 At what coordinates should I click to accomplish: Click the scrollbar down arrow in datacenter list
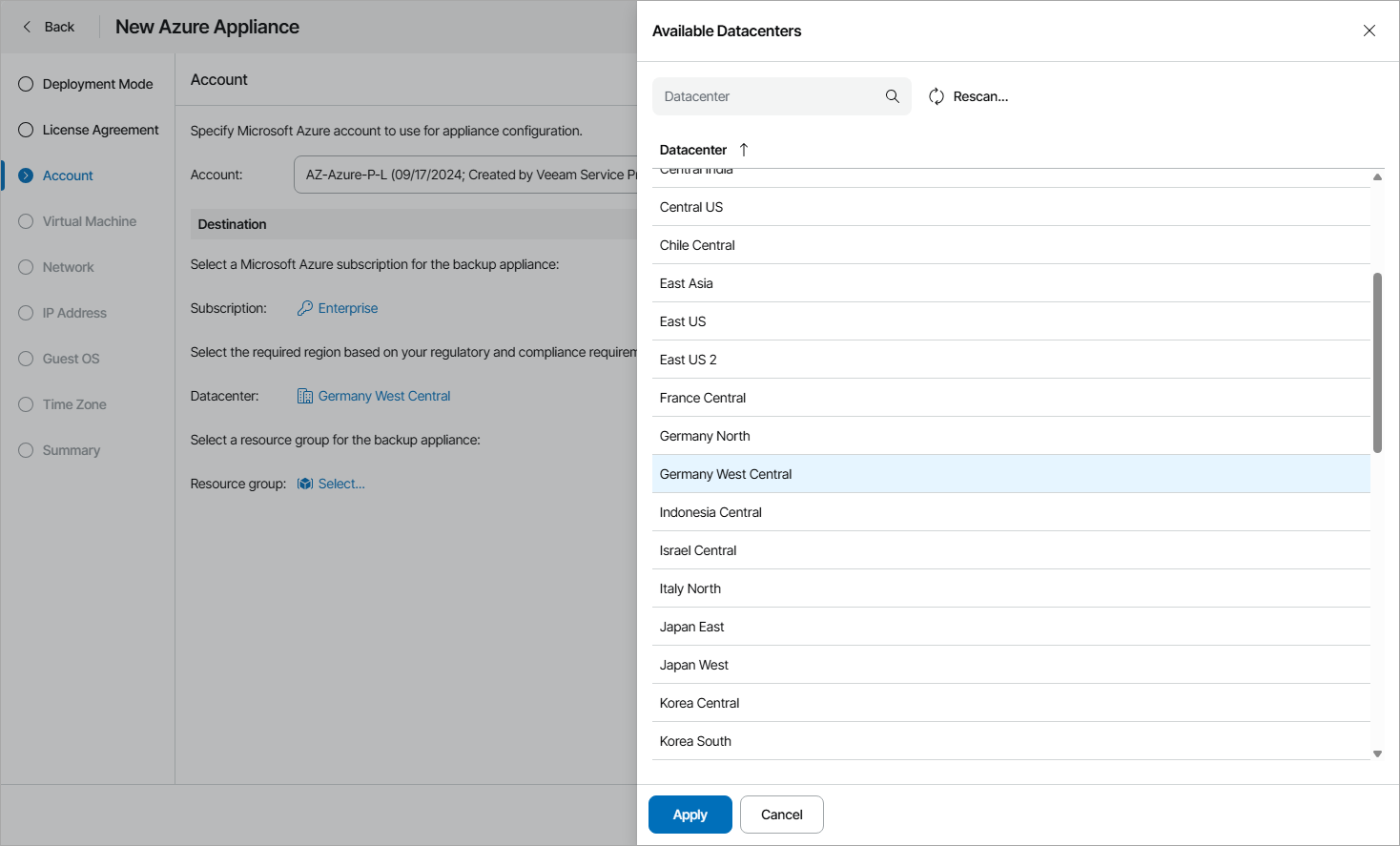pos(1377,753)
